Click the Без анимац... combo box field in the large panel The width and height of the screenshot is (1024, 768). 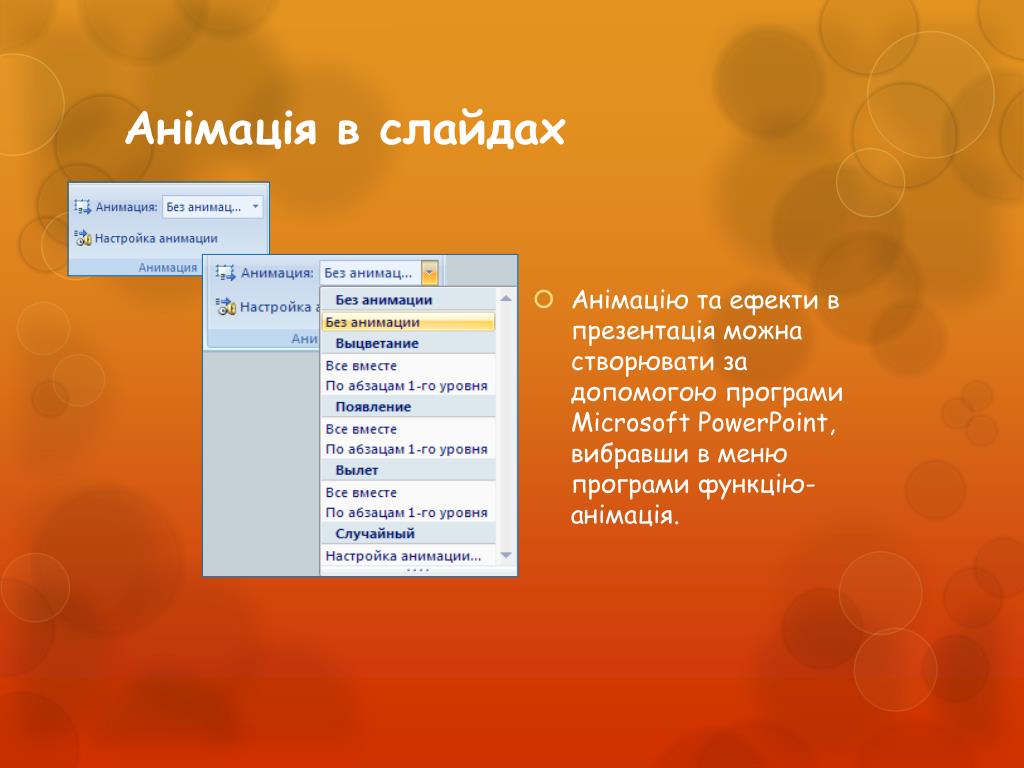point(370,273)
